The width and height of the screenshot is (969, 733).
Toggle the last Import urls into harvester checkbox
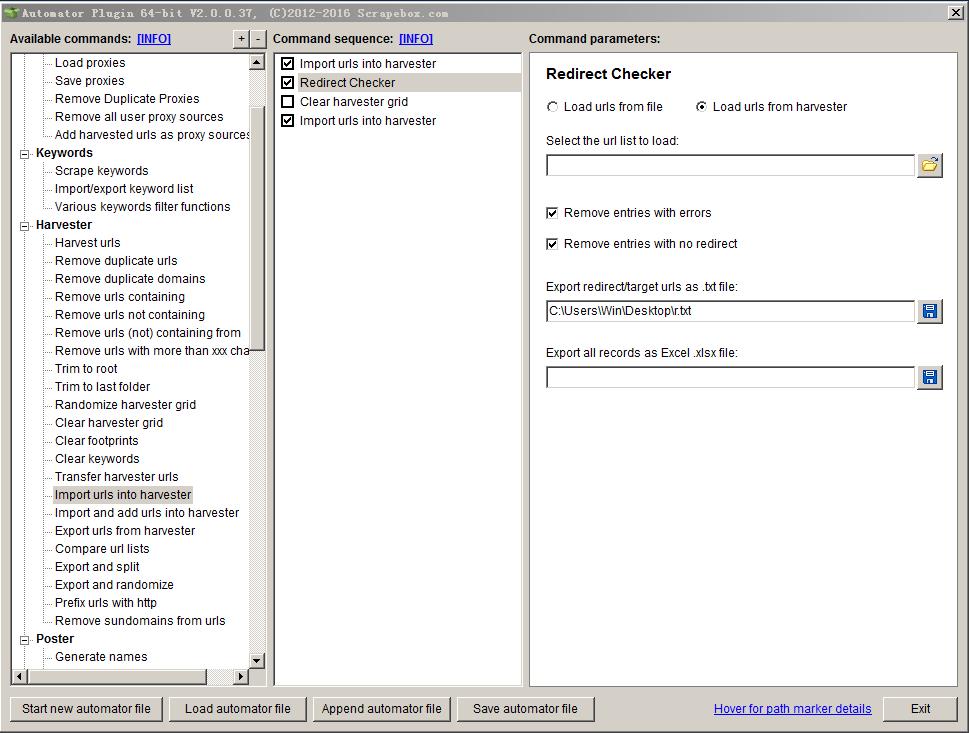pyautogui.click(x=287, y=121)
